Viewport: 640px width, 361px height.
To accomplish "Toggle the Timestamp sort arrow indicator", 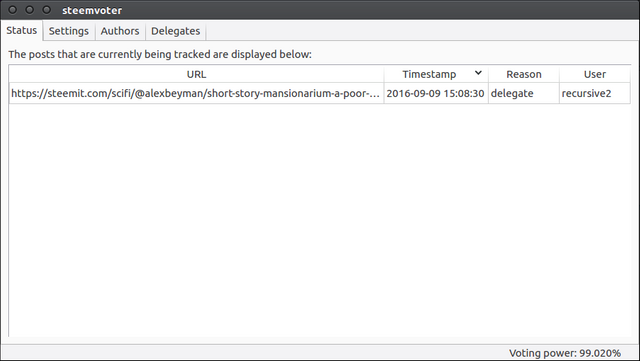I will tap(478, 73).
